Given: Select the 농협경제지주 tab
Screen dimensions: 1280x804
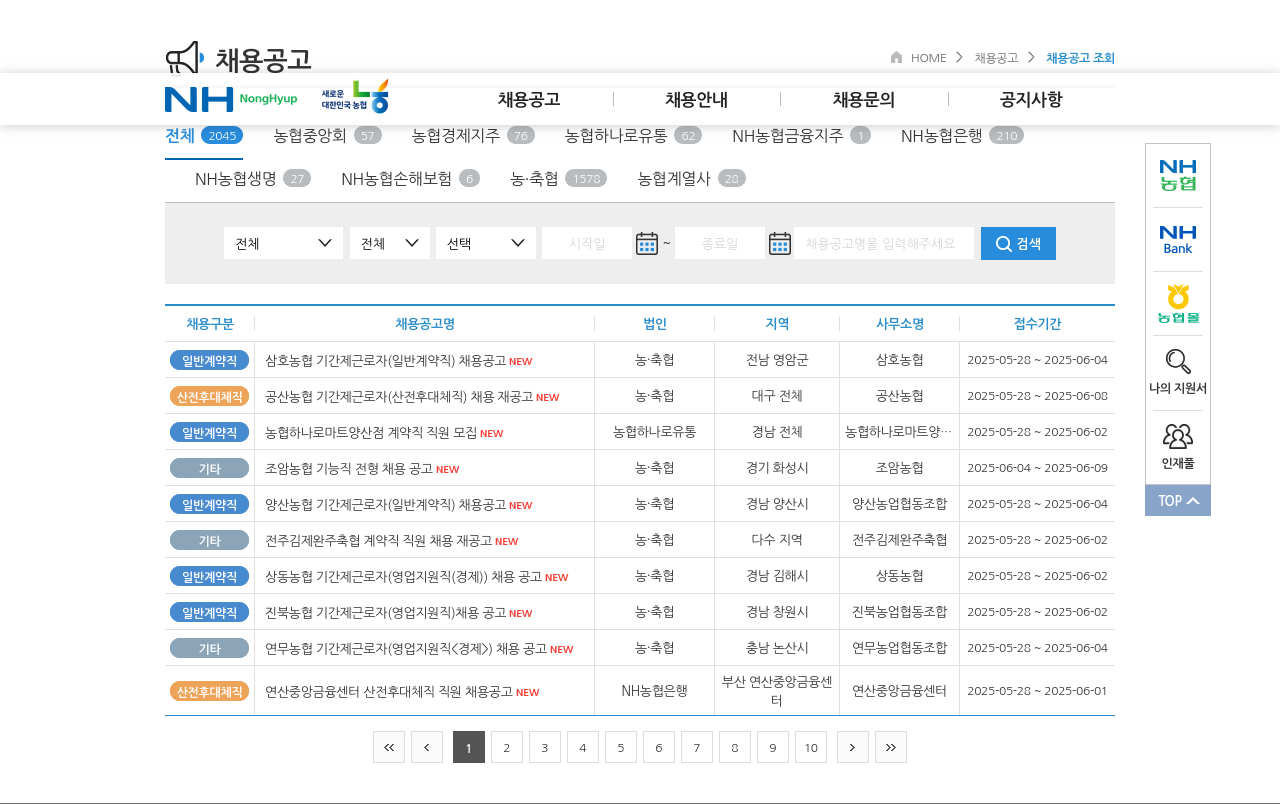Looking at the screenshot, I should [x=473, y=135].
